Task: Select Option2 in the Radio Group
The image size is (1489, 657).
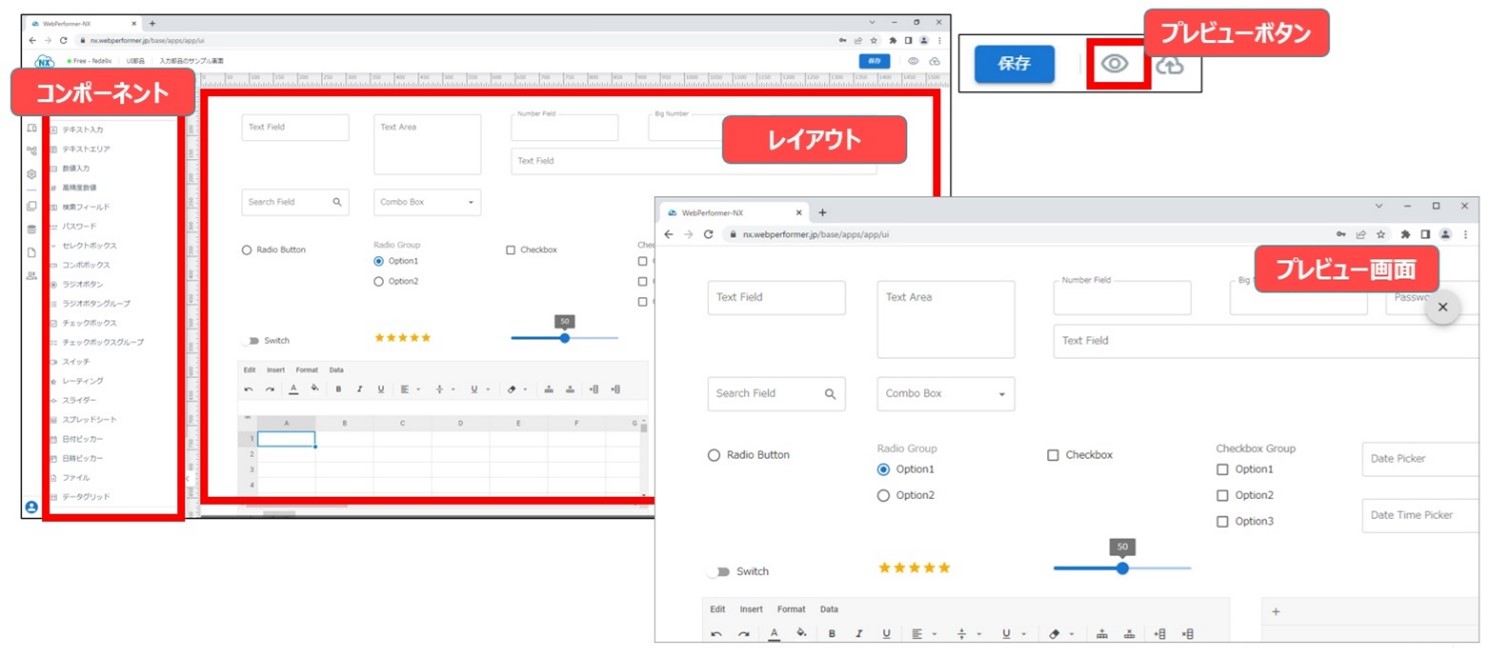Action: pyautogui.click(x=884, y=494)
